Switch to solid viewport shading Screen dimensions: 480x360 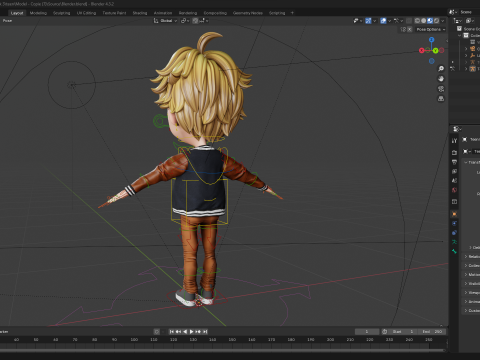point(424,21)
